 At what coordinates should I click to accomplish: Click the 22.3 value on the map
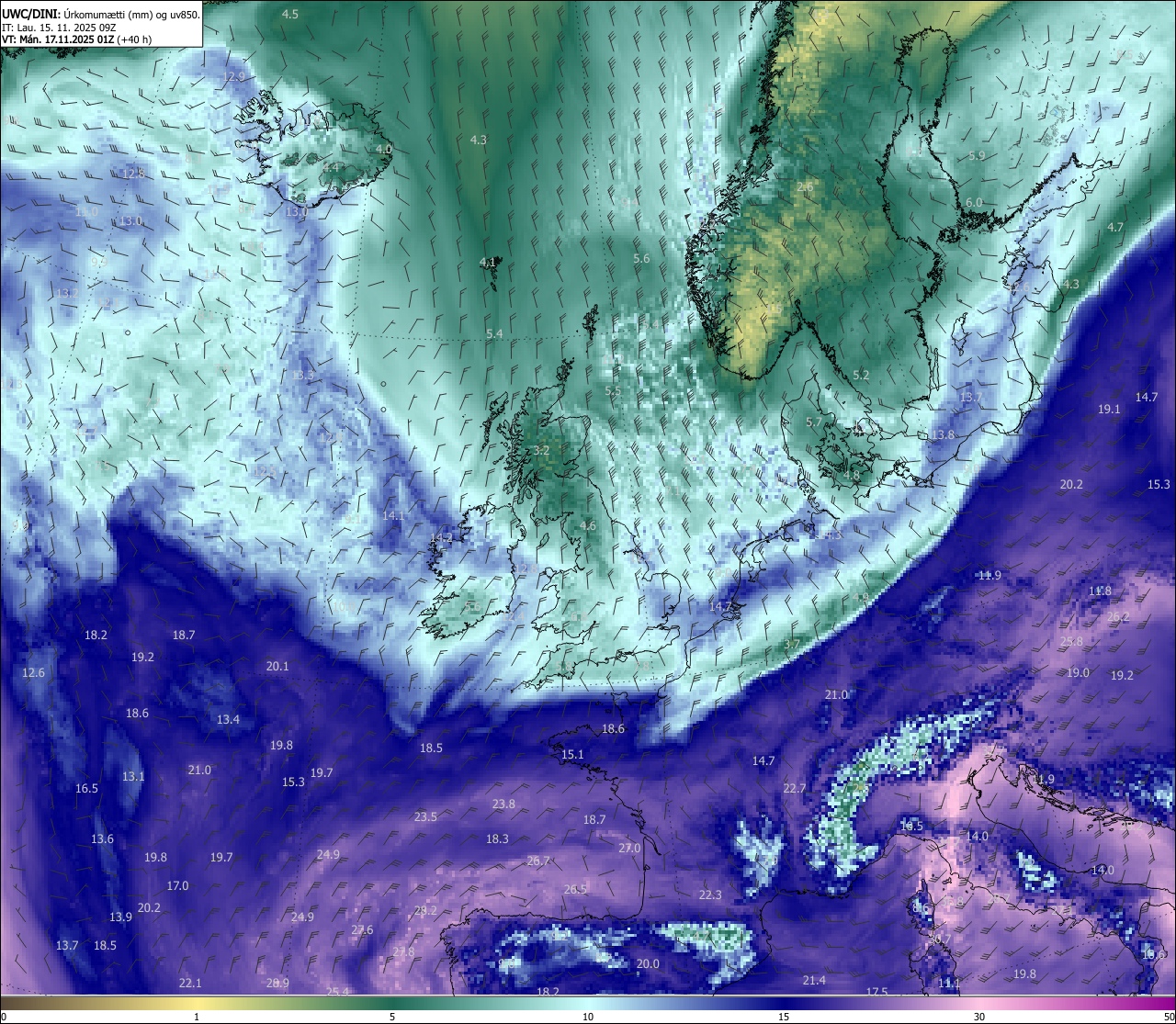[x=710, y=895]
